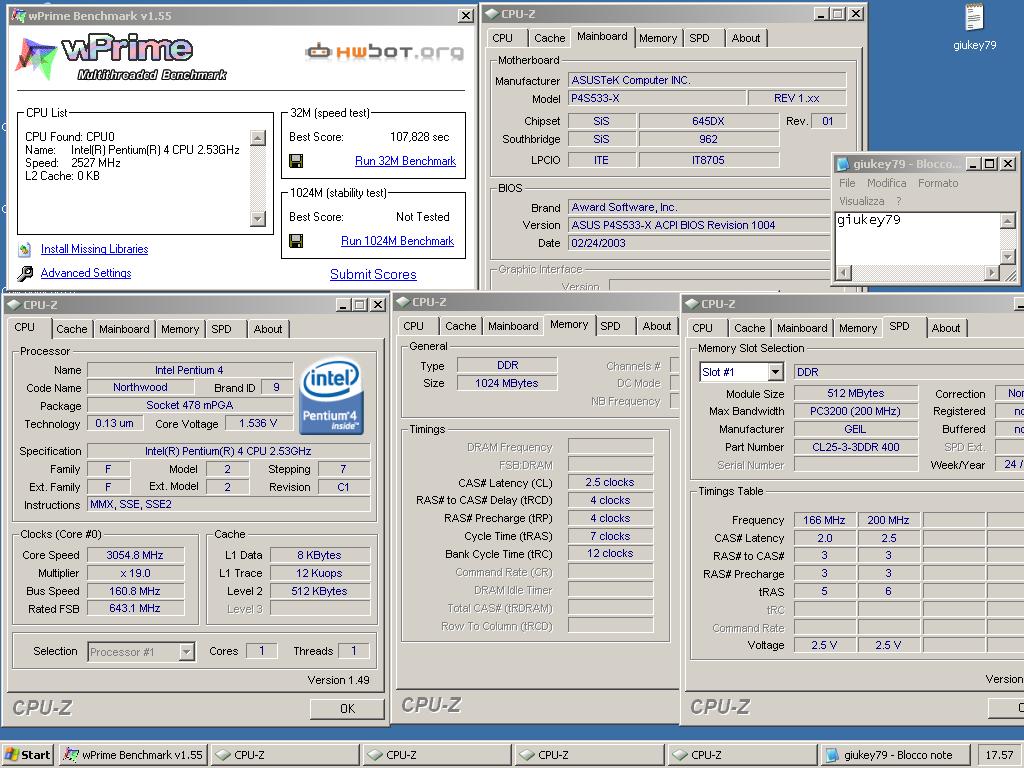
Task: Click the Submit Scores link
Action: [373, 274]
